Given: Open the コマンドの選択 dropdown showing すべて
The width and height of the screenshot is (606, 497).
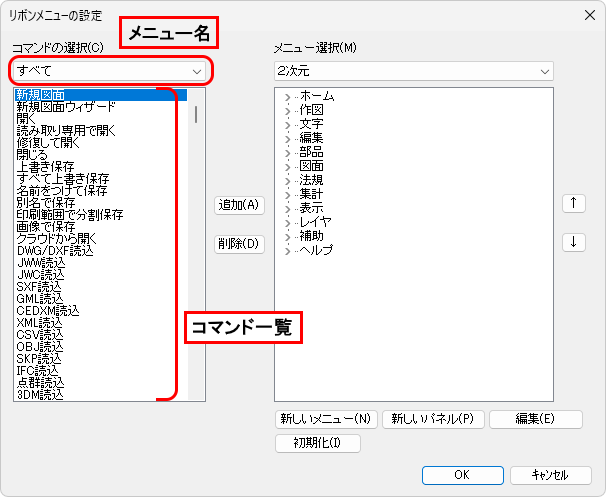Looking at the screenshot, I should point(110,71).
